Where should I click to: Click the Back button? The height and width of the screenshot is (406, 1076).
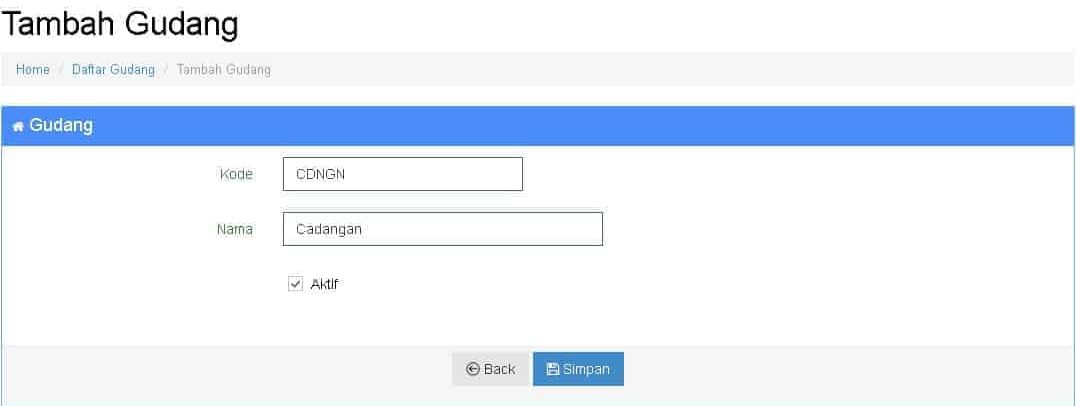tap(490, 369)
